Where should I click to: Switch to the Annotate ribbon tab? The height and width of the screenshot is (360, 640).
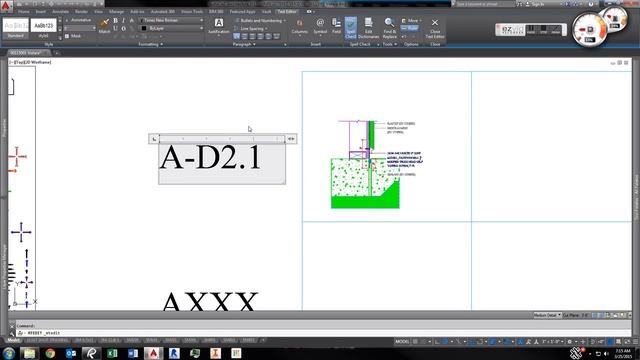pos(60,12)
